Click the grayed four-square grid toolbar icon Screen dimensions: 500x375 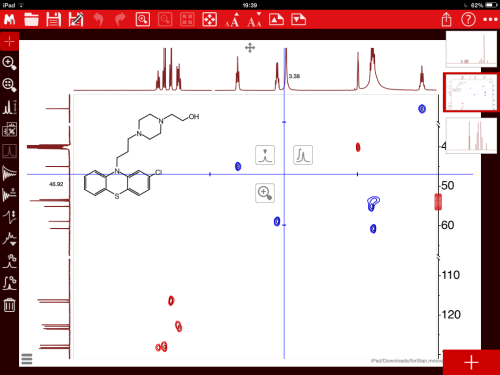tap(187, 20)
